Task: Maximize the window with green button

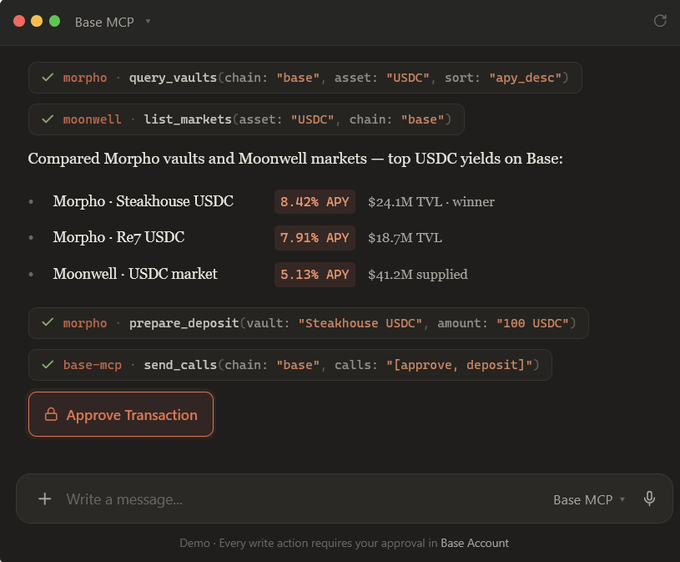Action: coord(55,21)
